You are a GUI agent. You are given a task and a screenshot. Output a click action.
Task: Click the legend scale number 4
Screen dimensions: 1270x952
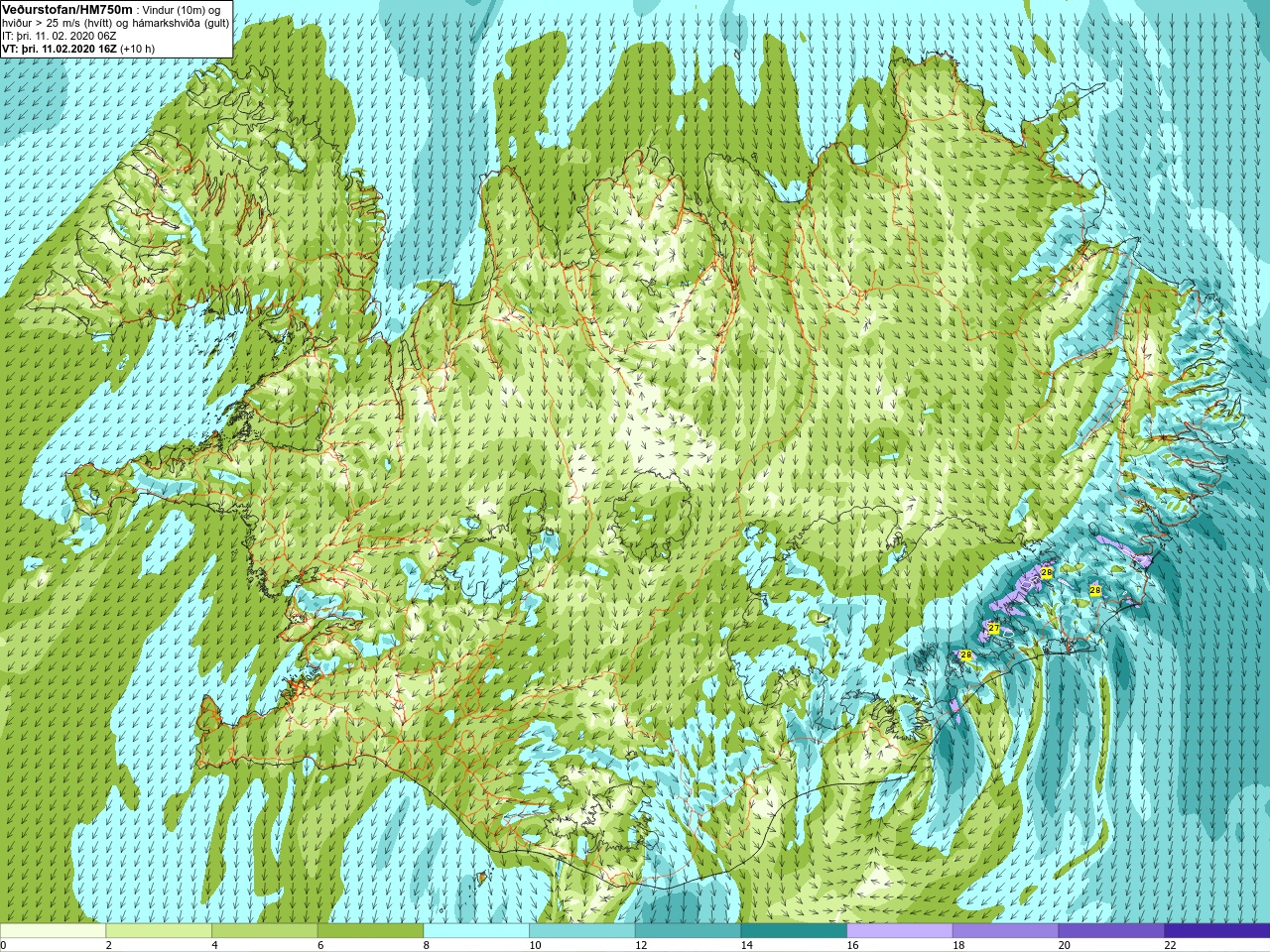click(214, 945)
